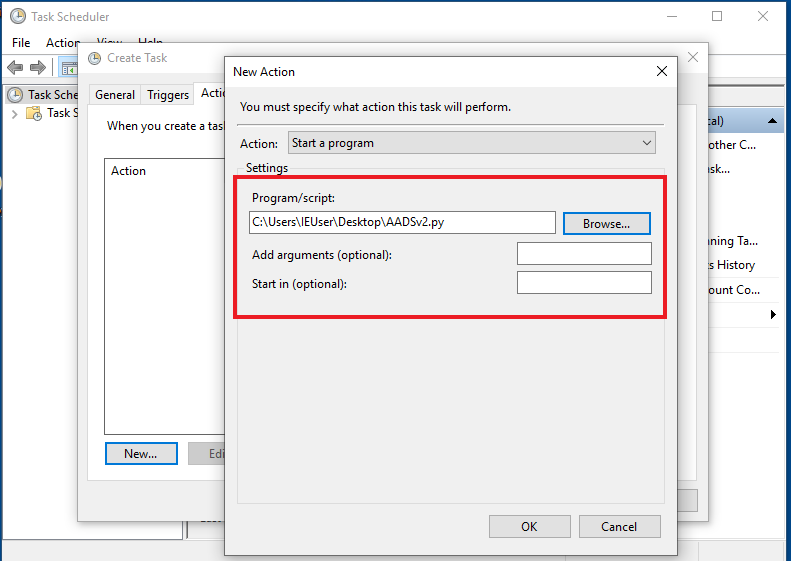Expand the Task Scheduler Library tree node
This screenshot has width=791, height=561.
pyautogui.click(x=15, y=113)
